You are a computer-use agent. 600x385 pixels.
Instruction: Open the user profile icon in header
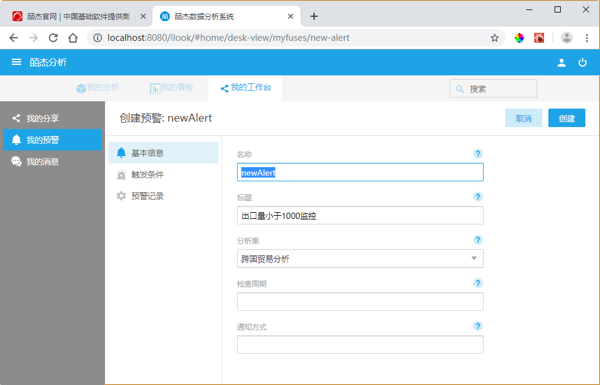tap(561, 63)
